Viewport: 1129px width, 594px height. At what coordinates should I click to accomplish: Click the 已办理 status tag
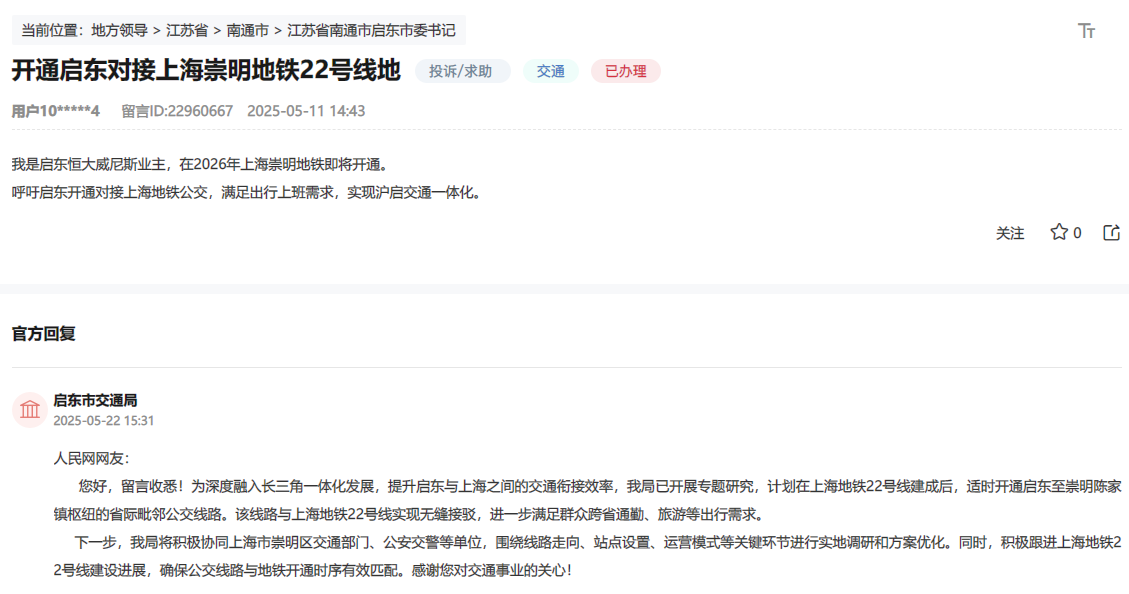pyautogui.click(x=626, y=71)
